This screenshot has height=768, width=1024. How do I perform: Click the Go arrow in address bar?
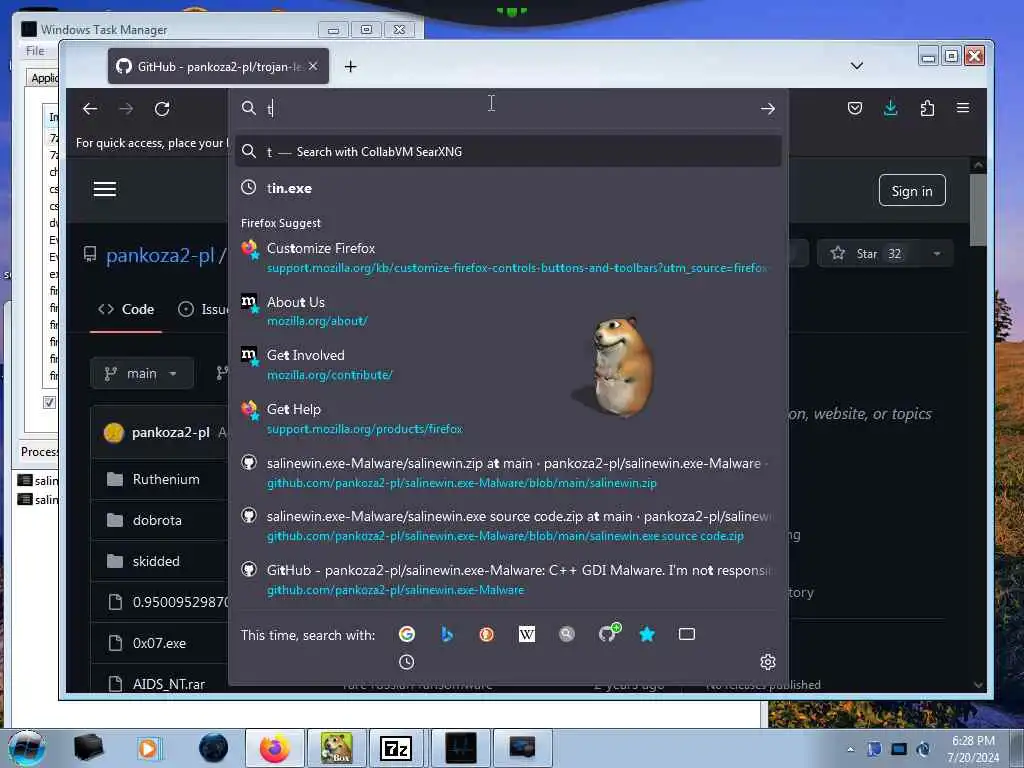pyautogui.click(x=768, y=108)
